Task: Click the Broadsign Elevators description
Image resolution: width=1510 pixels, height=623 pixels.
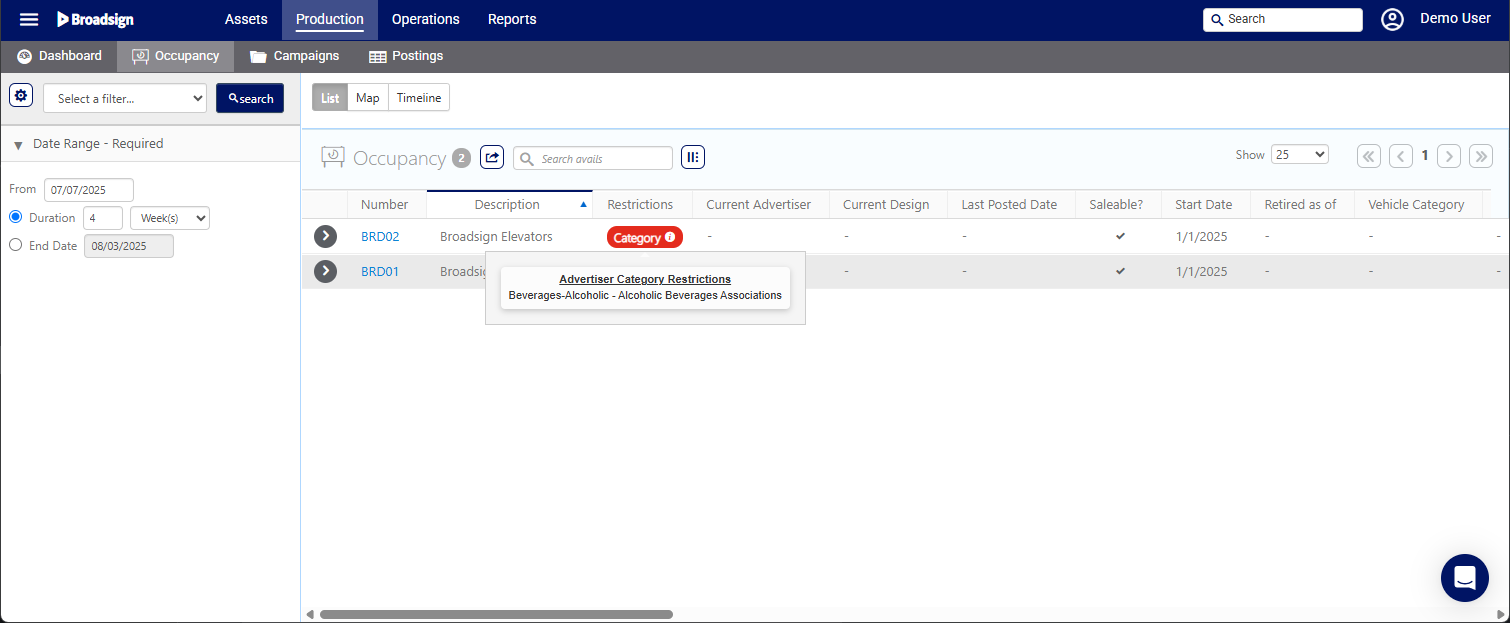Action: (496, 237)
